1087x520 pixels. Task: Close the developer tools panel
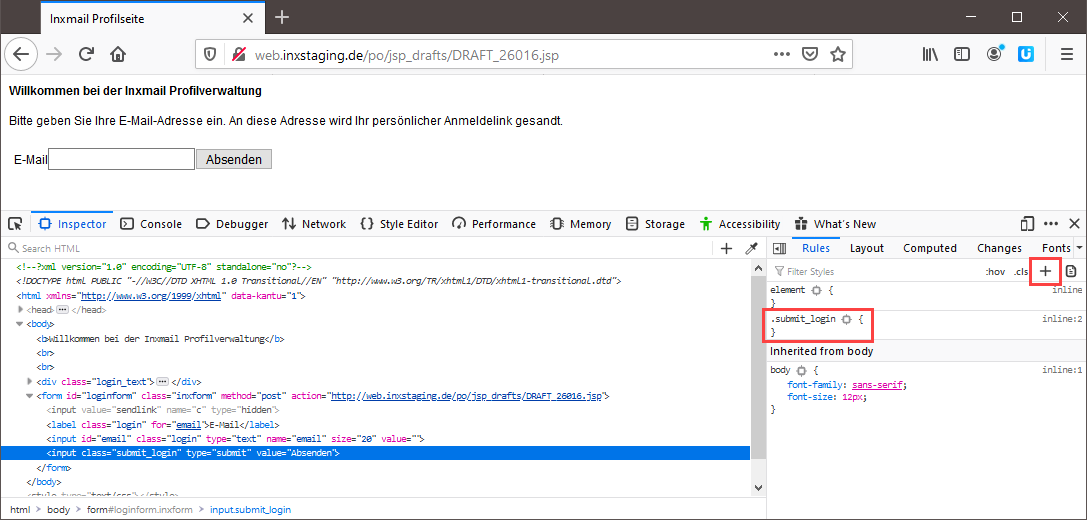tap(1074, 224)
